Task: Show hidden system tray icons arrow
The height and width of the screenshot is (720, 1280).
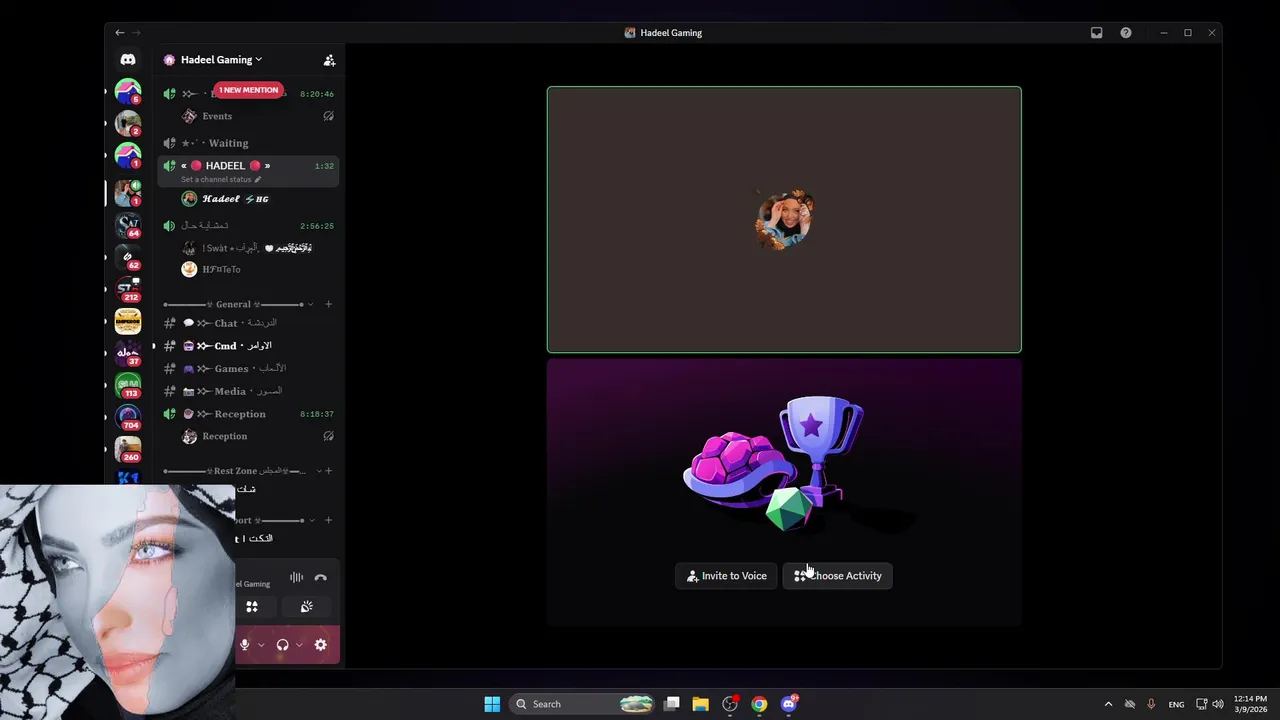Action: 1108,704
